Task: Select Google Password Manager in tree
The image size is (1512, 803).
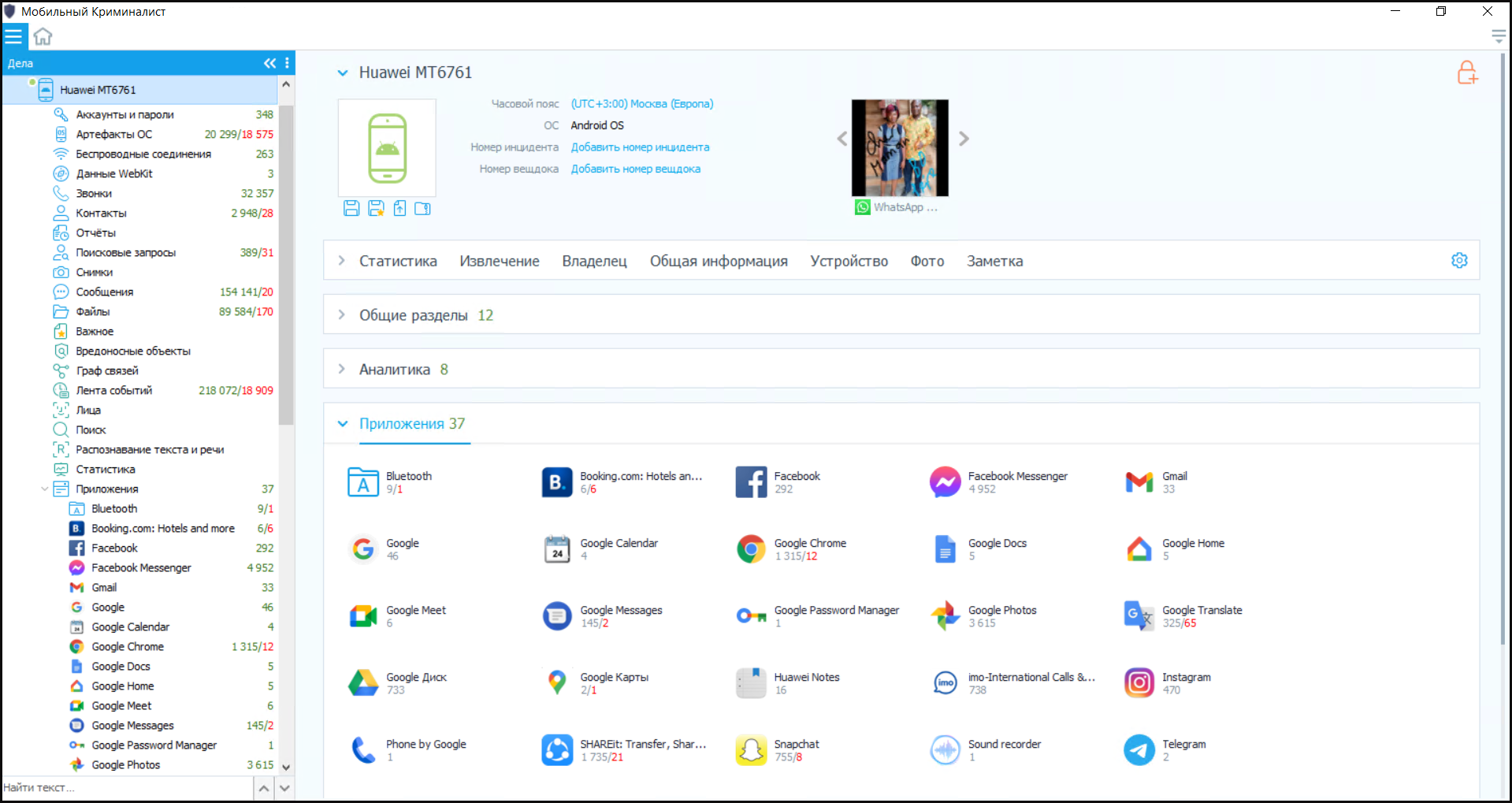Action: click(171, 745)
